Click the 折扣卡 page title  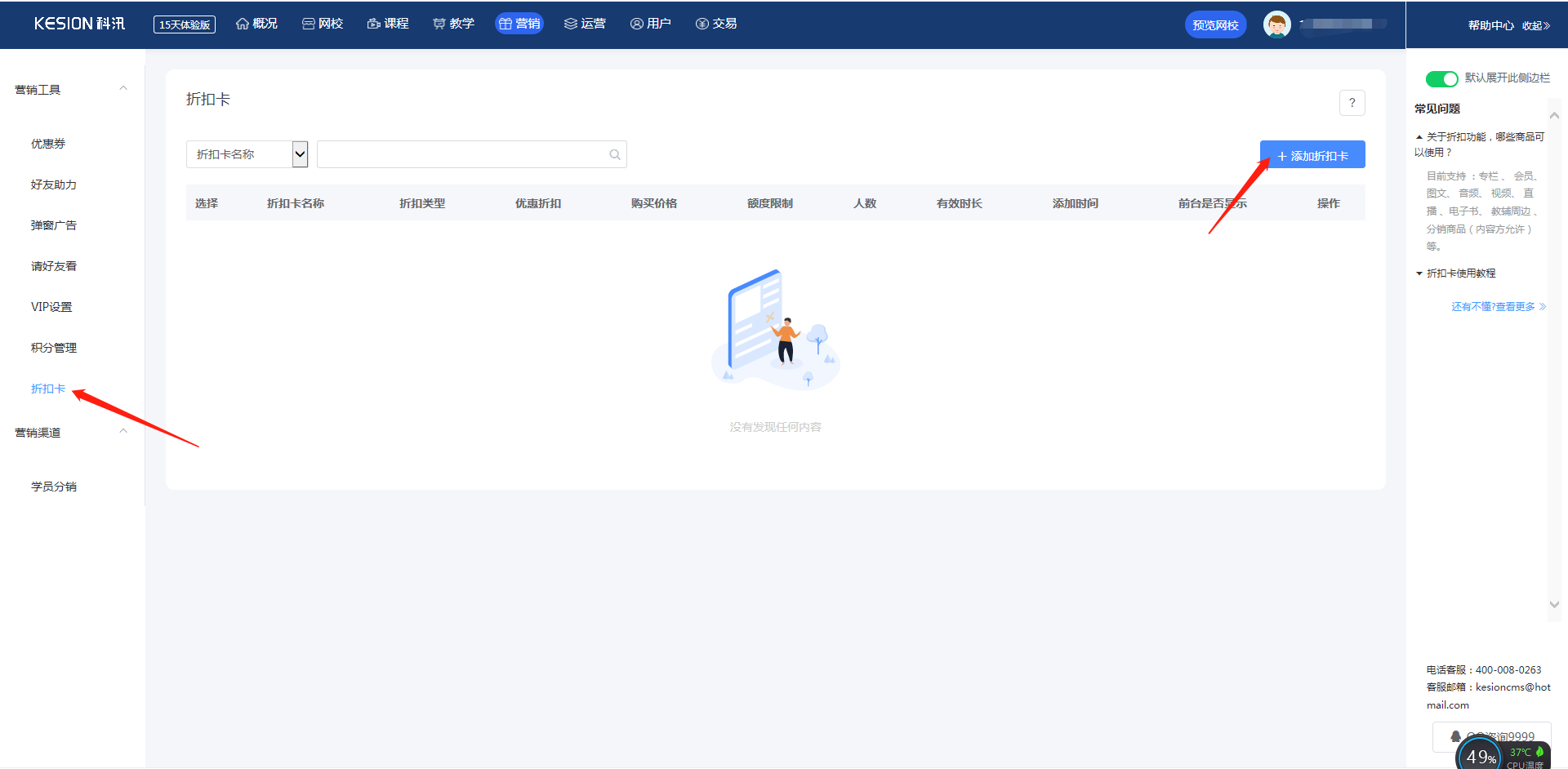[x=208, y=99]
